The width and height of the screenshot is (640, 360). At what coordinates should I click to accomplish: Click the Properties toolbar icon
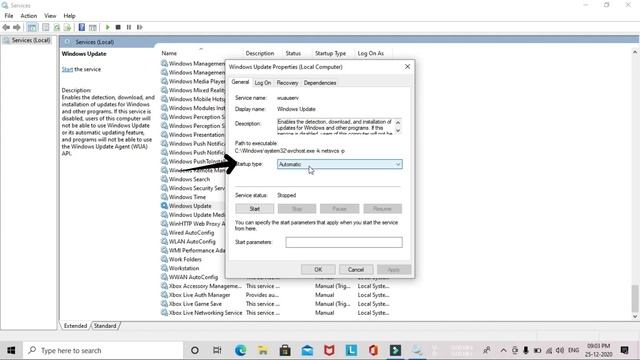[x=46, y=27]
